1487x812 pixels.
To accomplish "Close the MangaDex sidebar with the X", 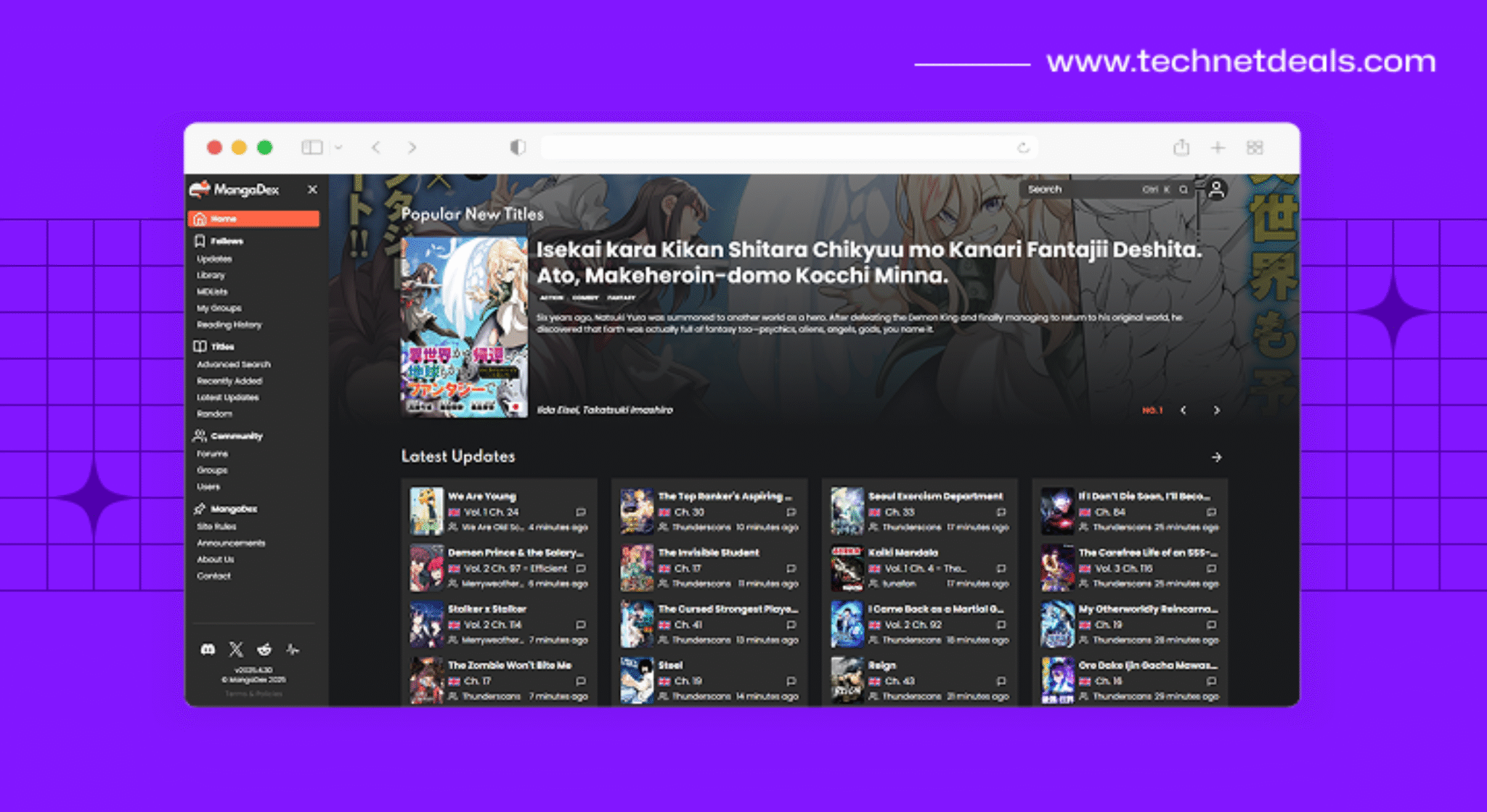I will [312, 189].
